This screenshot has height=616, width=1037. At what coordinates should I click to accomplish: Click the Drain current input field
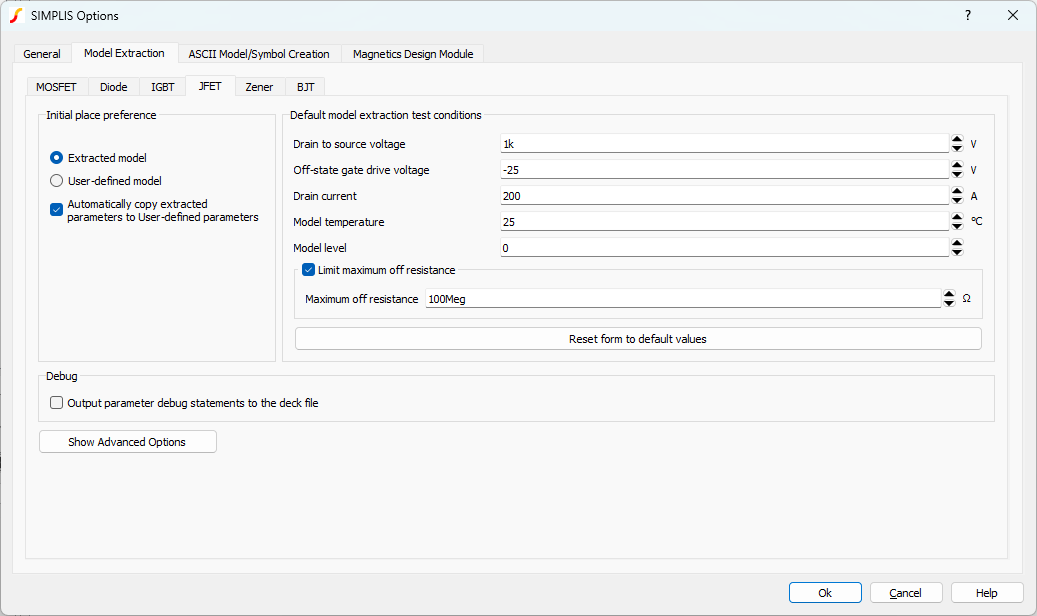click(723, 196)
